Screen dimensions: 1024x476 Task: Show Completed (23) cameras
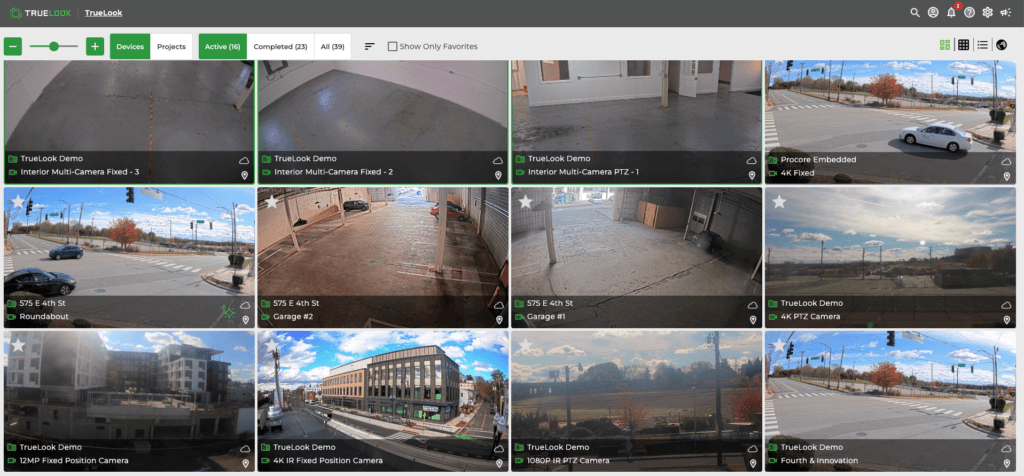click(x=280, y=46)
